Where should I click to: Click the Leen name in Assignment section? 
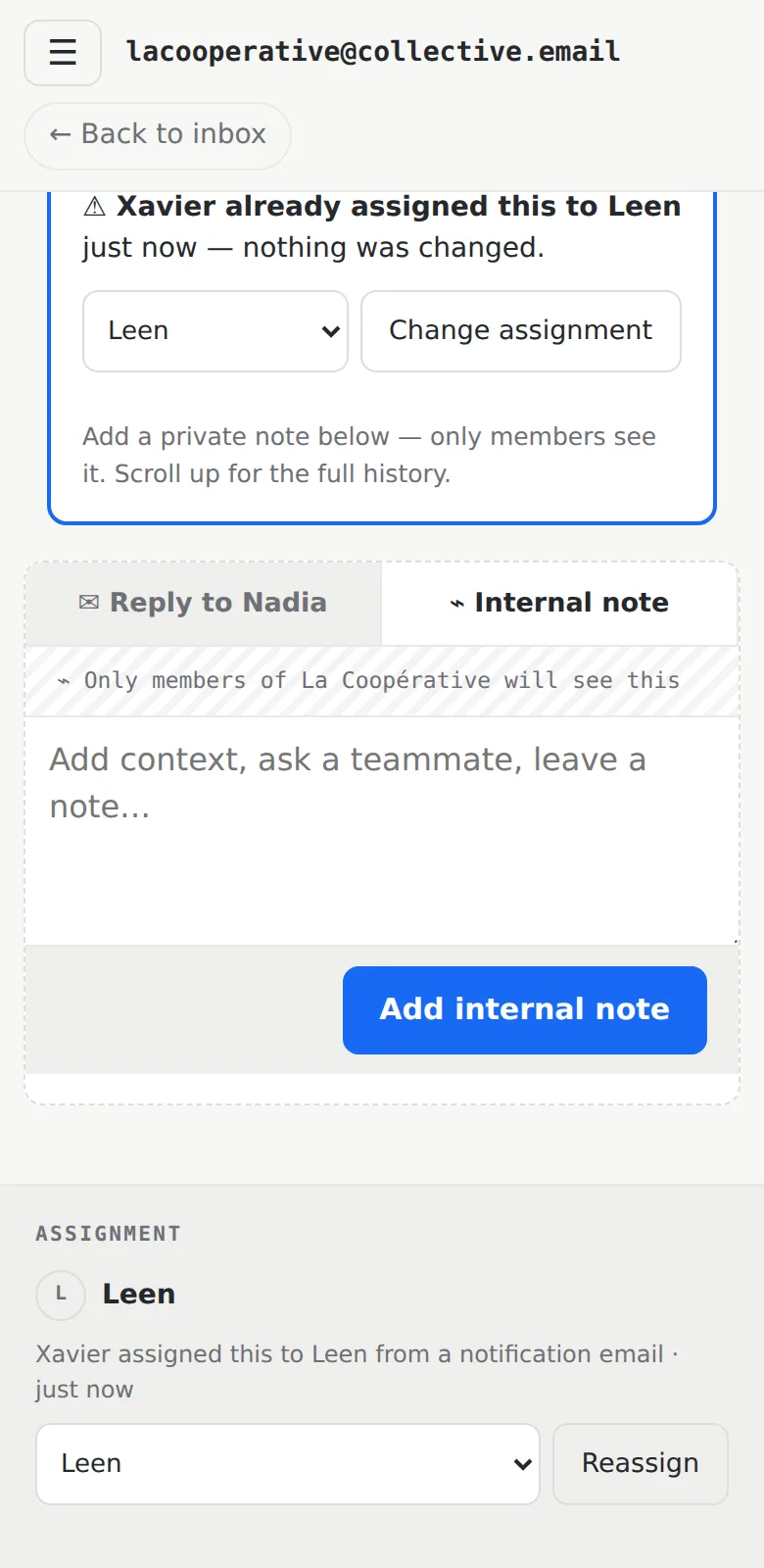(x=139, y=1295)
